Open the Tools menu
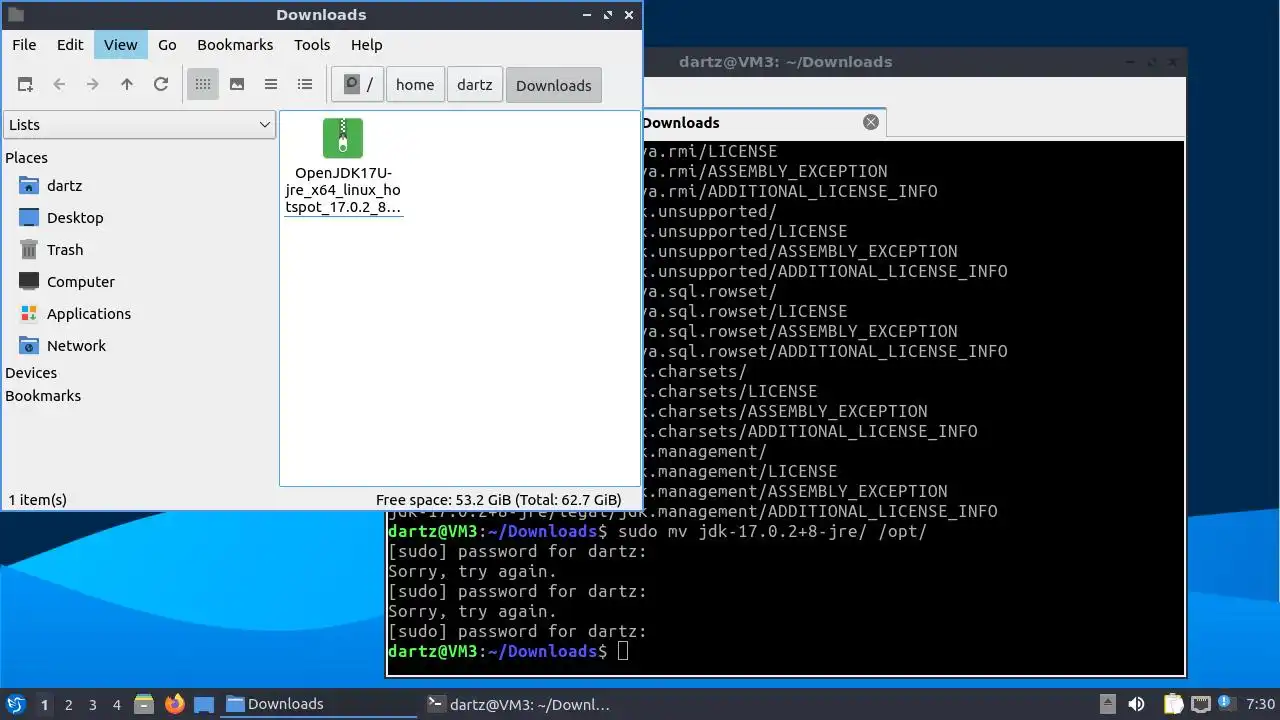Viewport: 1280px width, 720px height. 312,45
